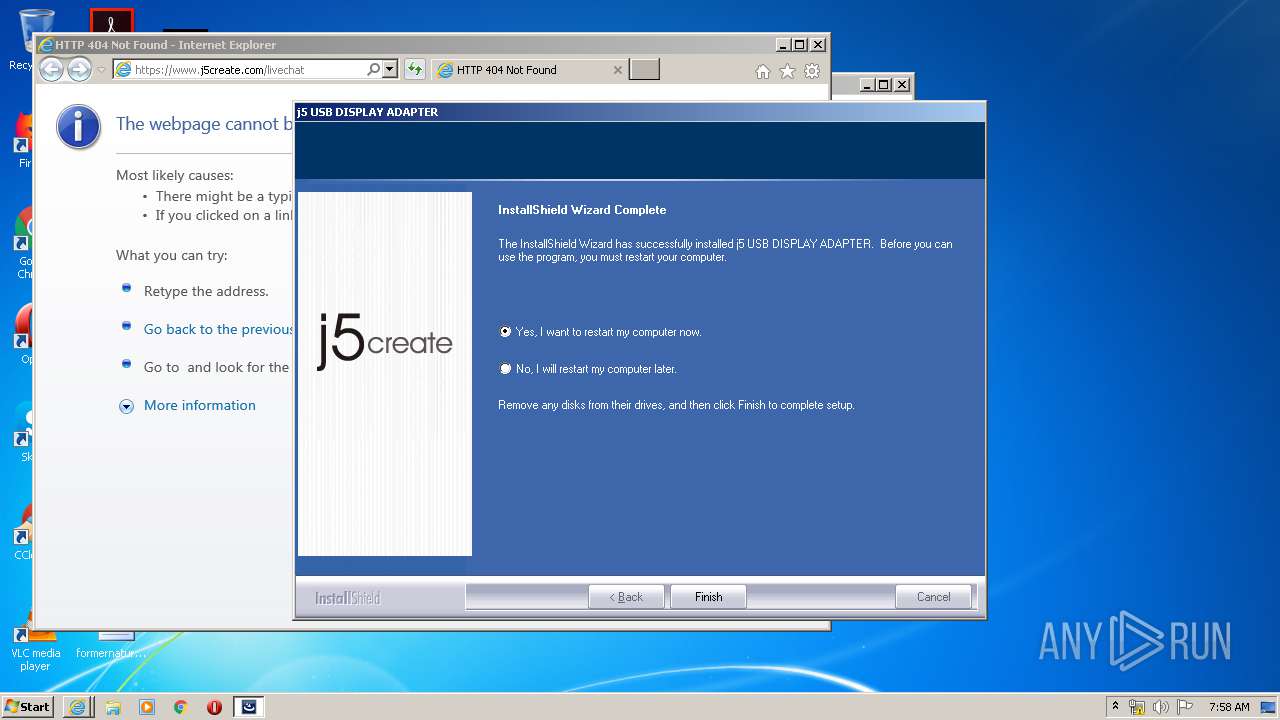1280x720 pixels.
Task: Click the blue info icon on error page
Action: 78,127
